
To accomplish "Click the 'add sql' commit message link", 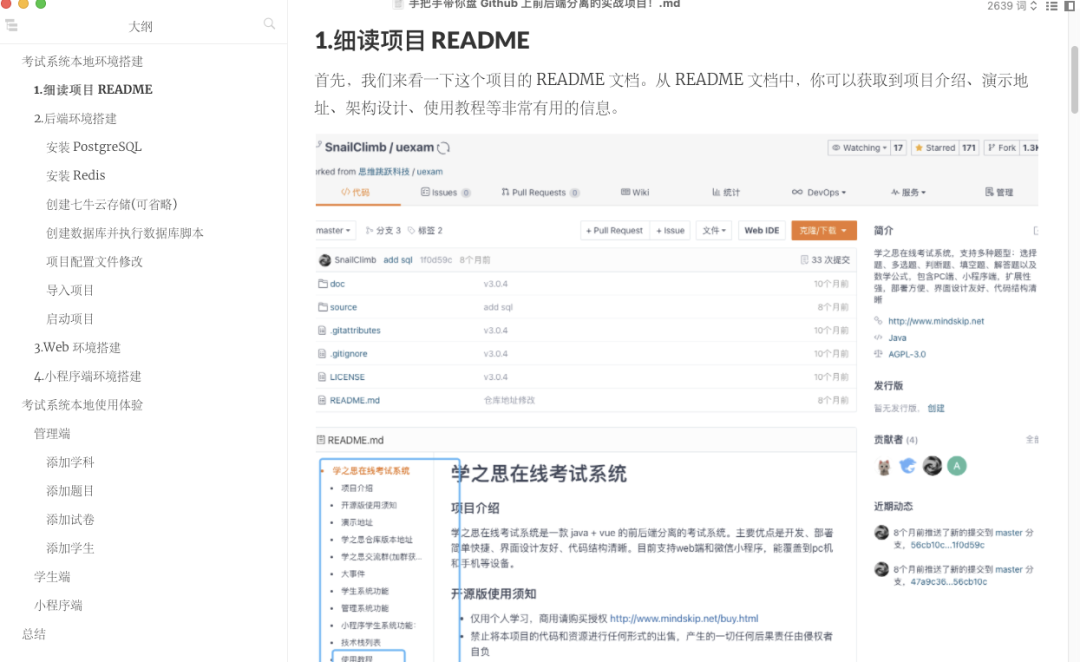I will (x=398, y=260).
